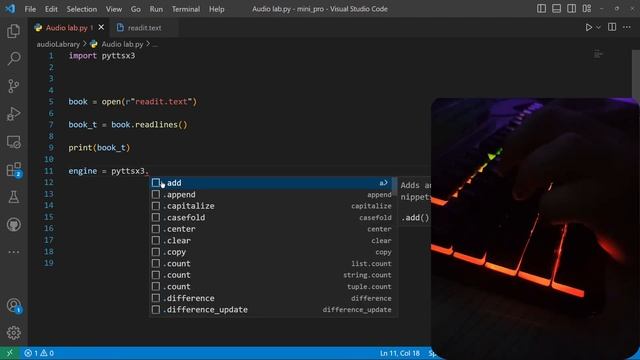Open the Selection menu
640x360 pixels.
pyautogui.click(x=82, y=9)
